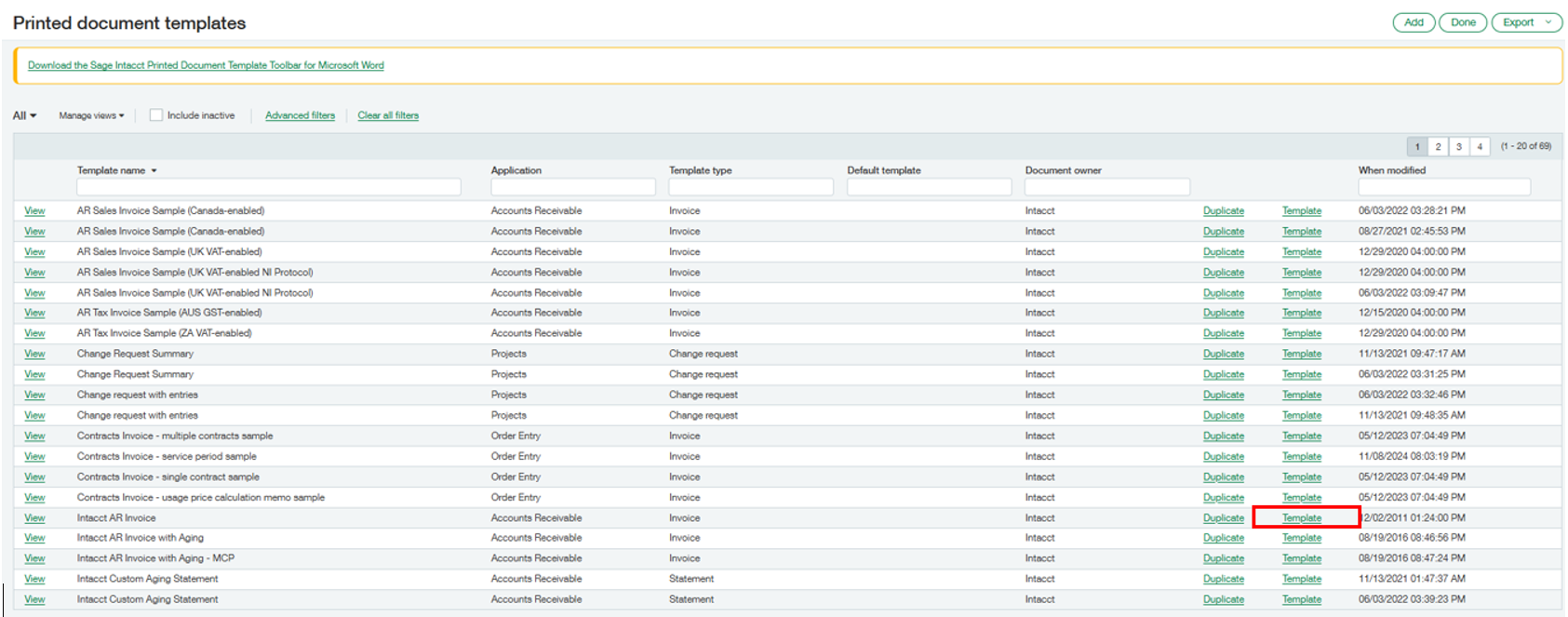View Contracts Invoice - multiple contracts sample

(x=34, y=436)
